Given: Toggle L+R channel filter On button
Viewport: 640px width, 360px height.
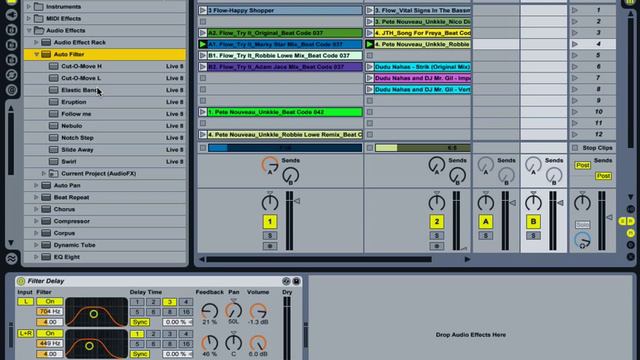Looking at the screenshot, I should click(x=50, y=333).
